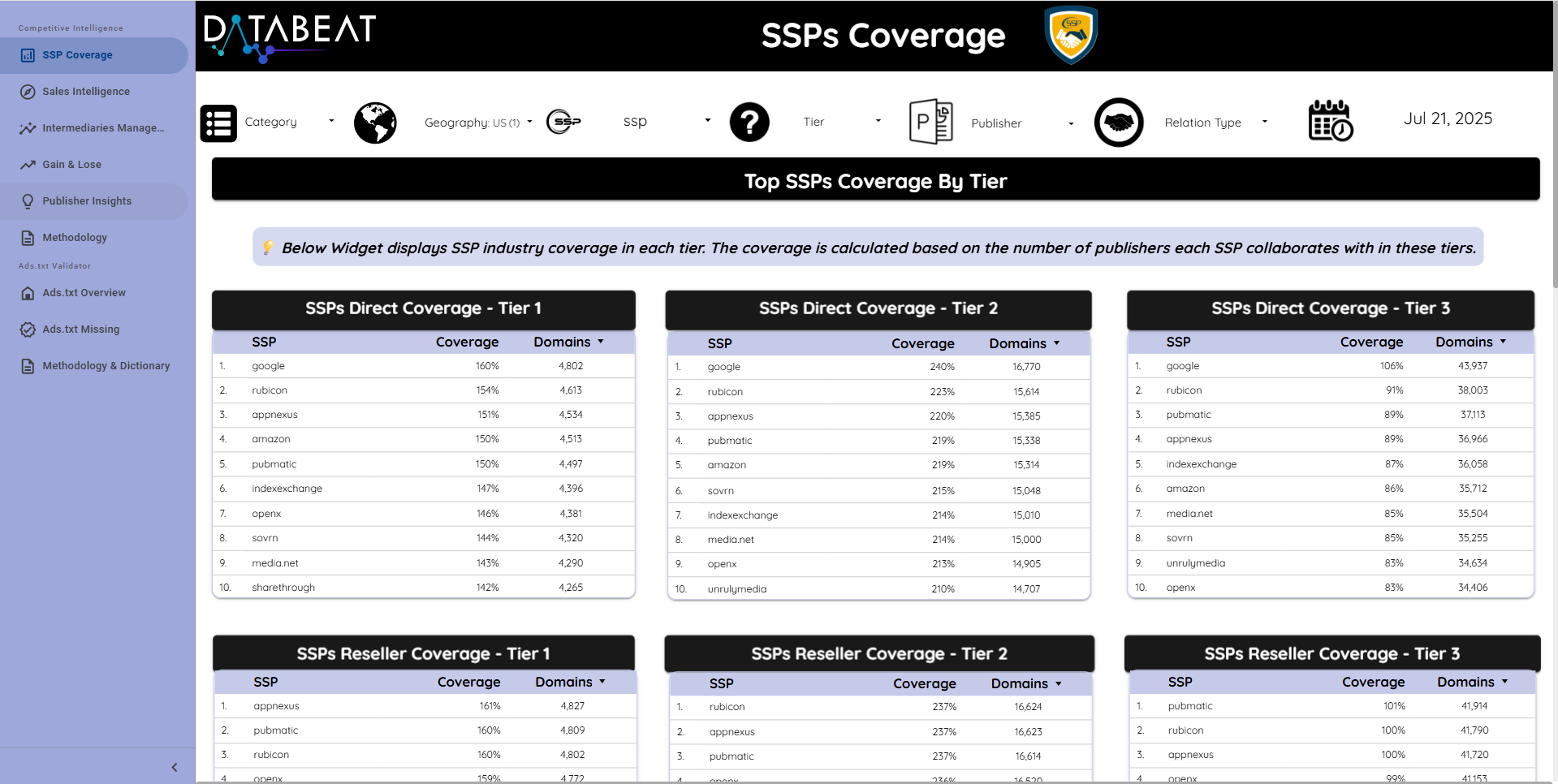Sort Direct Tier 1 by Domains column

pyautogui.click(x=568, y=342)
